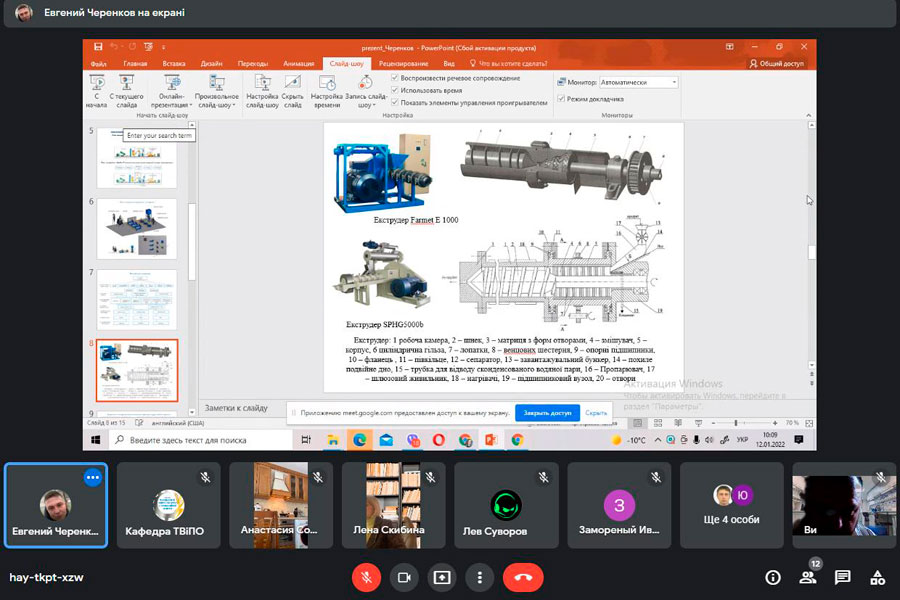Open more options three-dot menu in Meet
Image resolution: width=900 pixels, height=600 pixels.
[481, 577]
